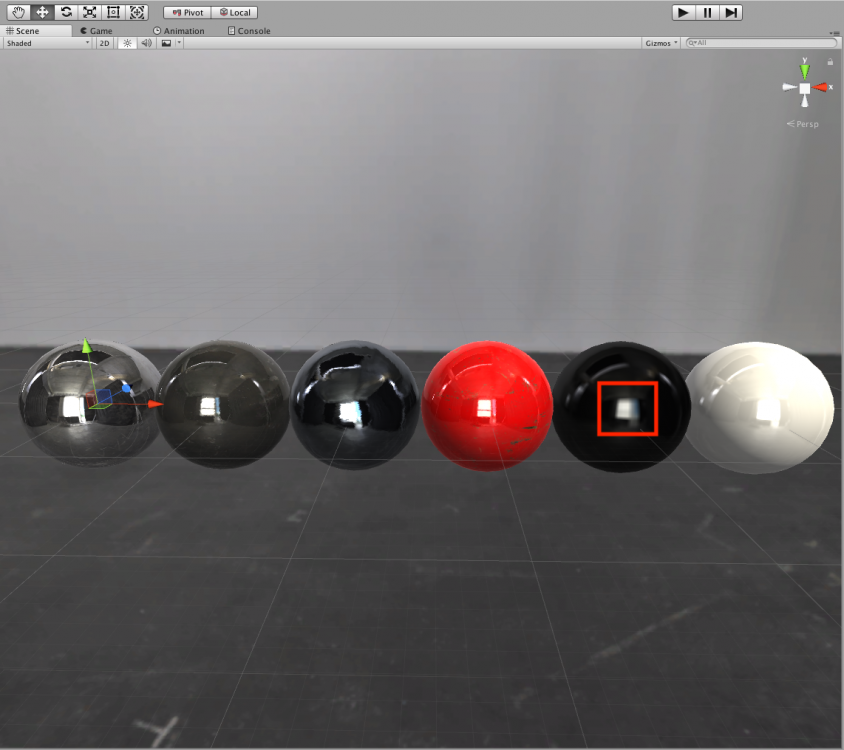Open the Shaded draw mode dropdown
The image size is (844, 750).
coord(47,43)
